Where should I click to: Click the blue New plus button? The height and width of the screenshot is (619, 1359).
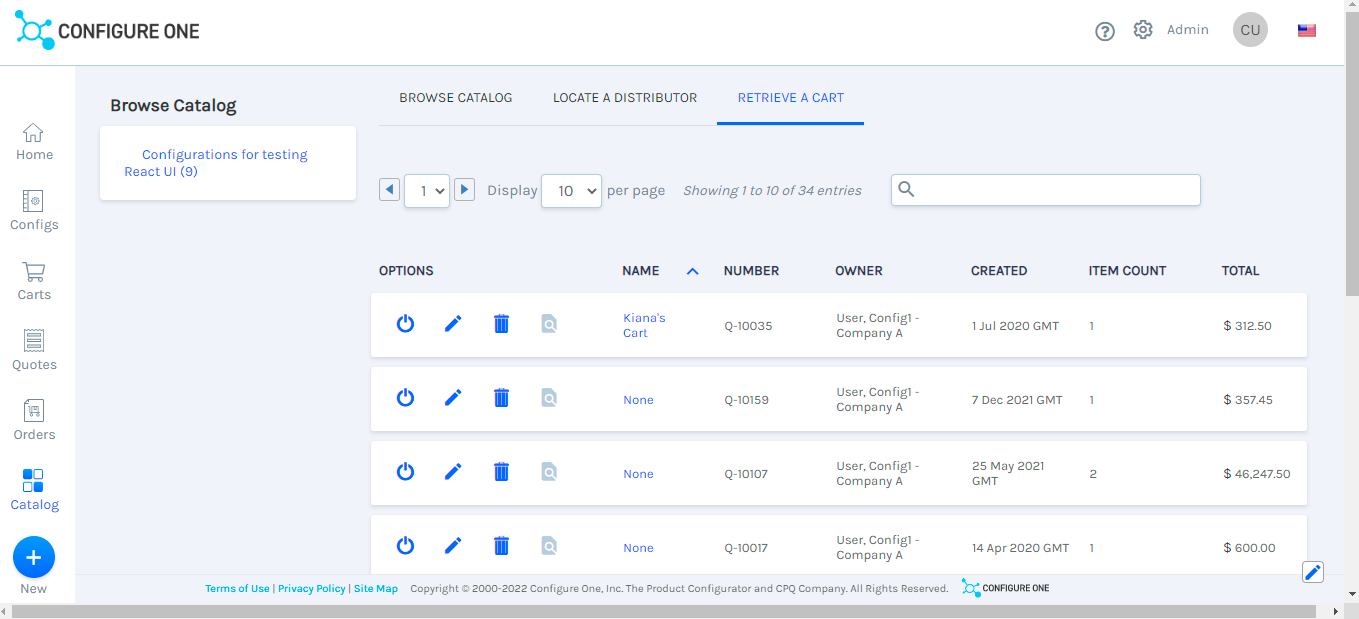click(x=34, y=557)
